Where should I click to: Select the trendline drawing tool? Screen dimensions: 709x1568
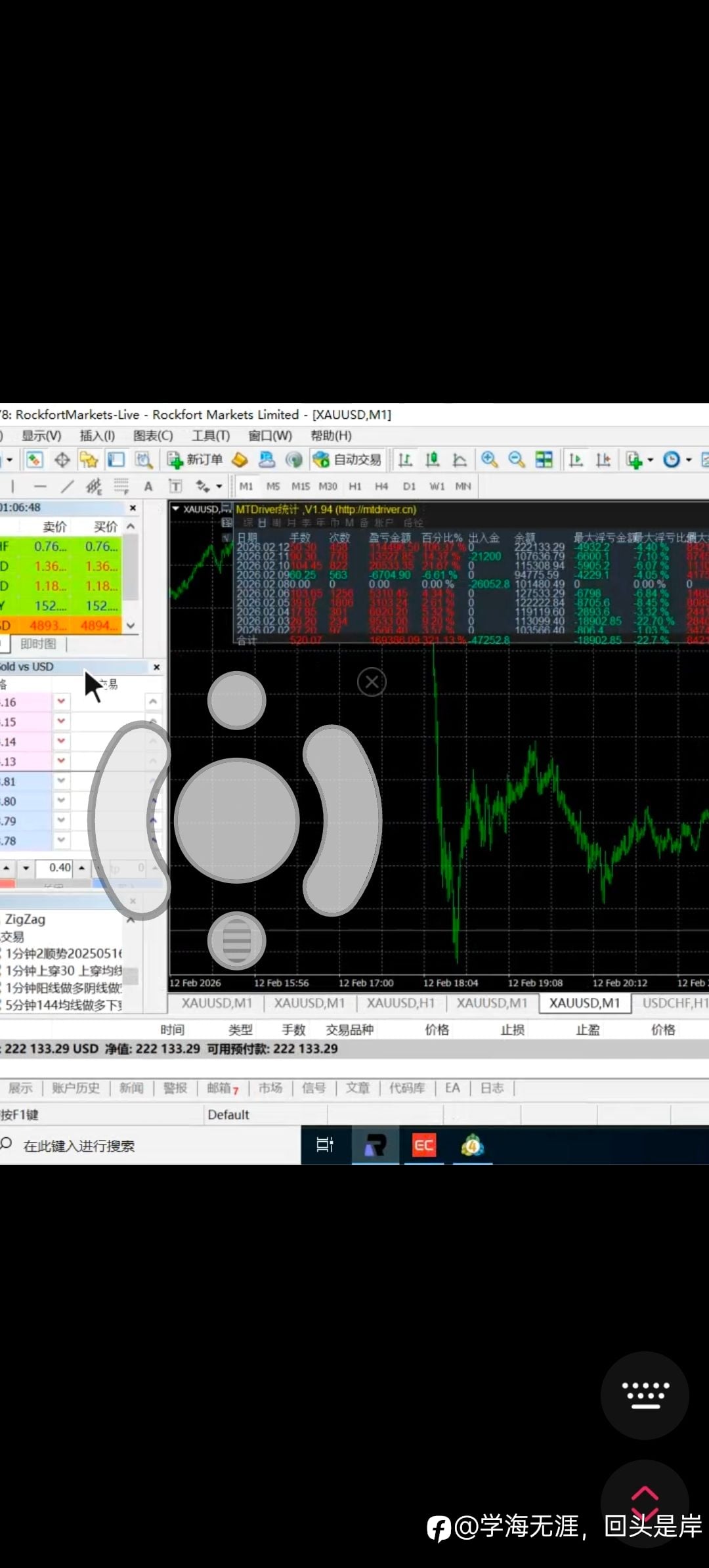click(x=67, y=487)
